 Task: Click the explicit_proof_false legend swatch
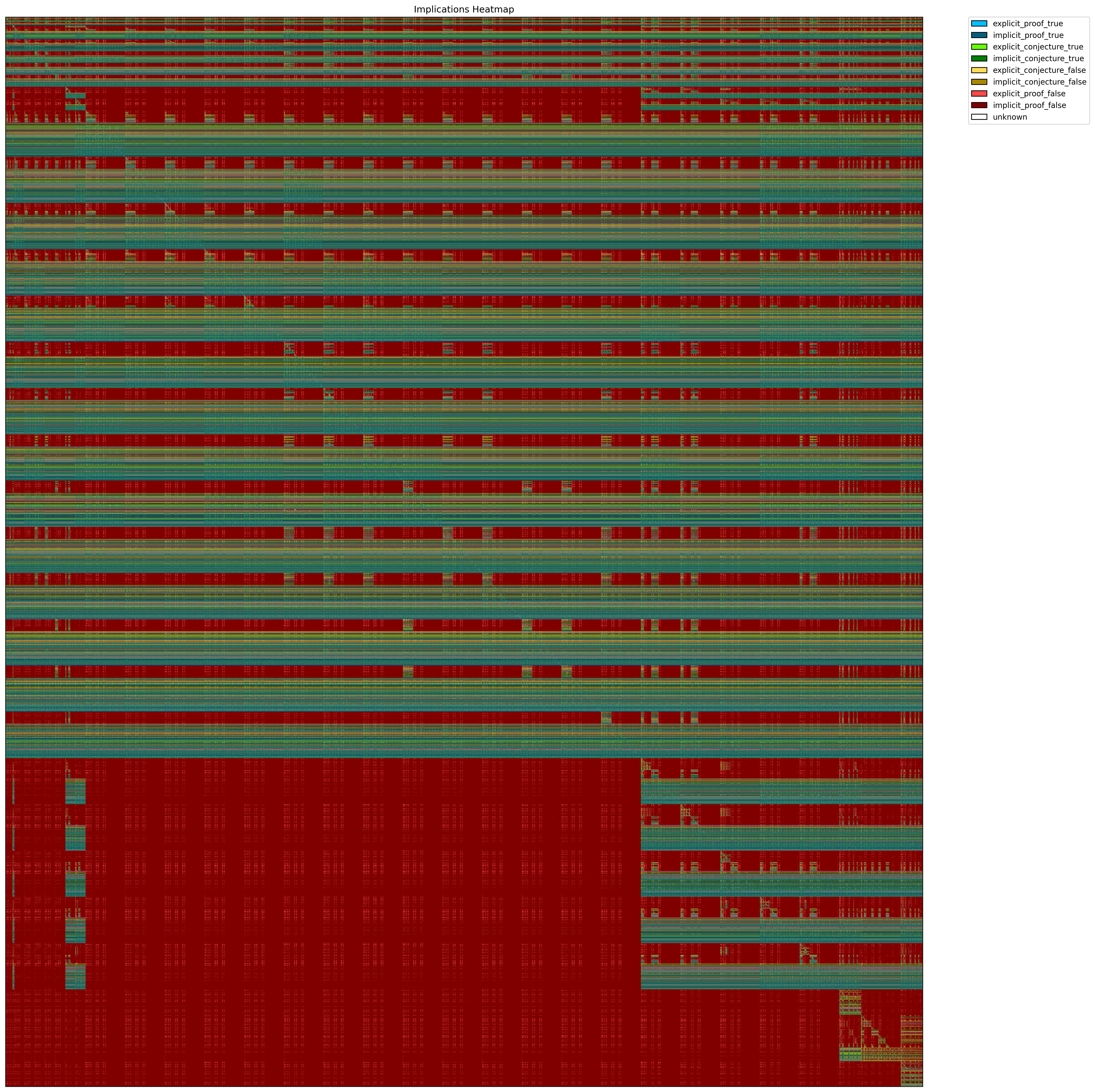(979, 93)
